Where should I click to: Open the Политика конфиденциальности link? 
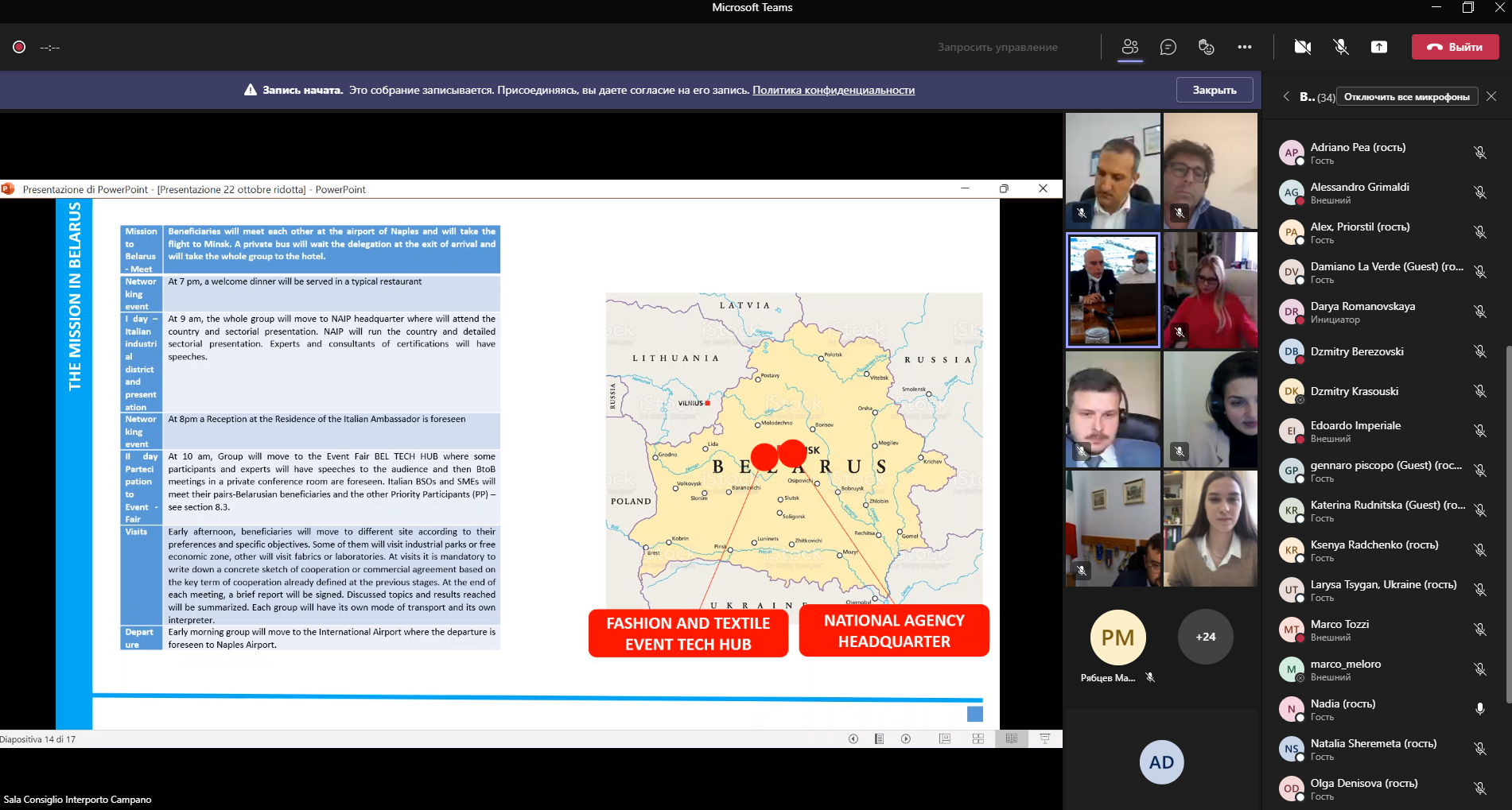coord(834,90)
